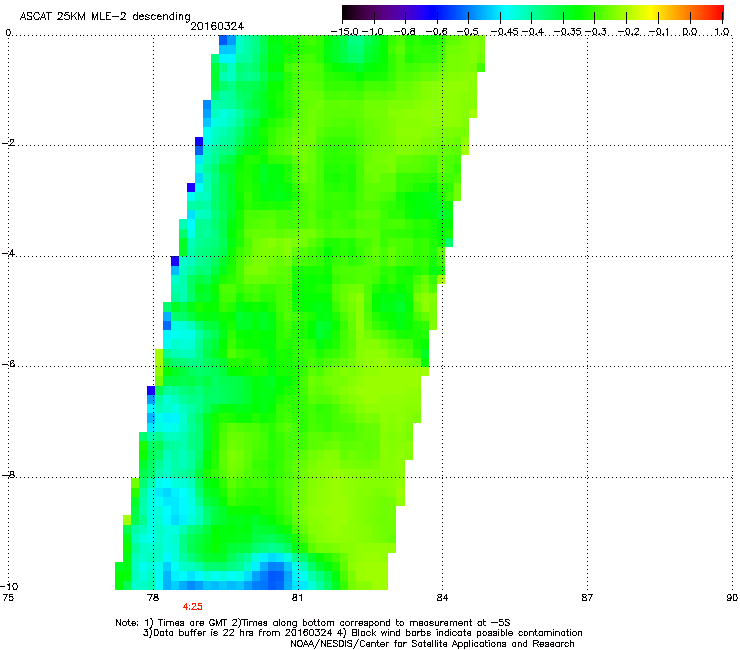The image size is (740, 650).
Task: Click the "87" longitude axis label
Action: [587, 598]
